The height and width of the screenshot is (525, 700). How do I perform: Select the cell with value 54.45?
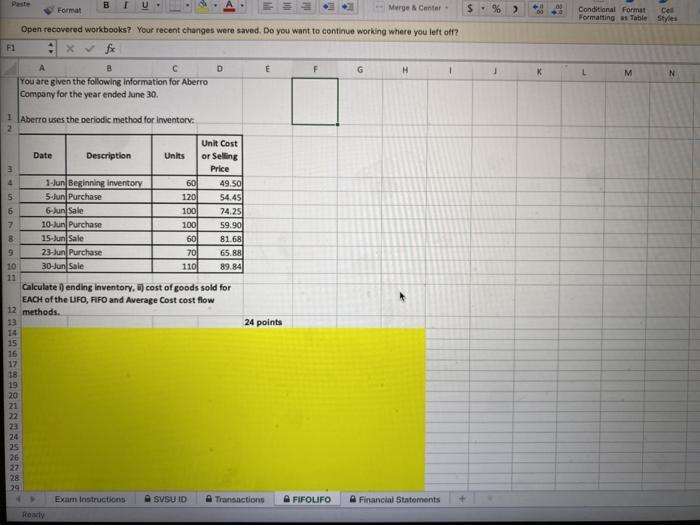(220, 197)
